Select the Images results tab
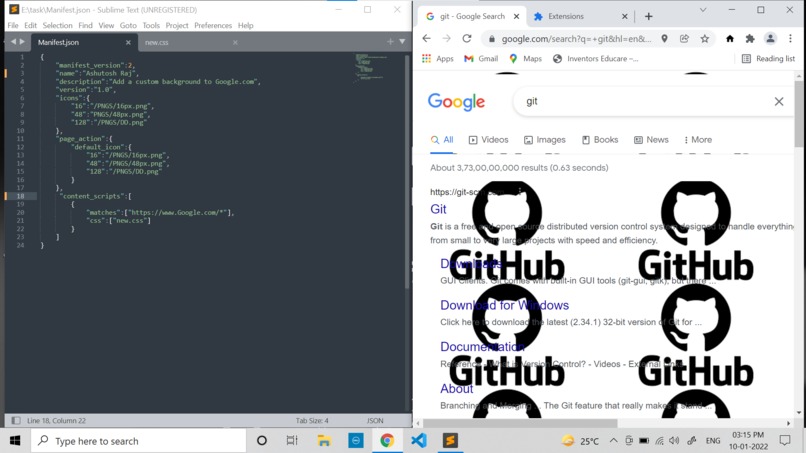 (x=544, y=140)
